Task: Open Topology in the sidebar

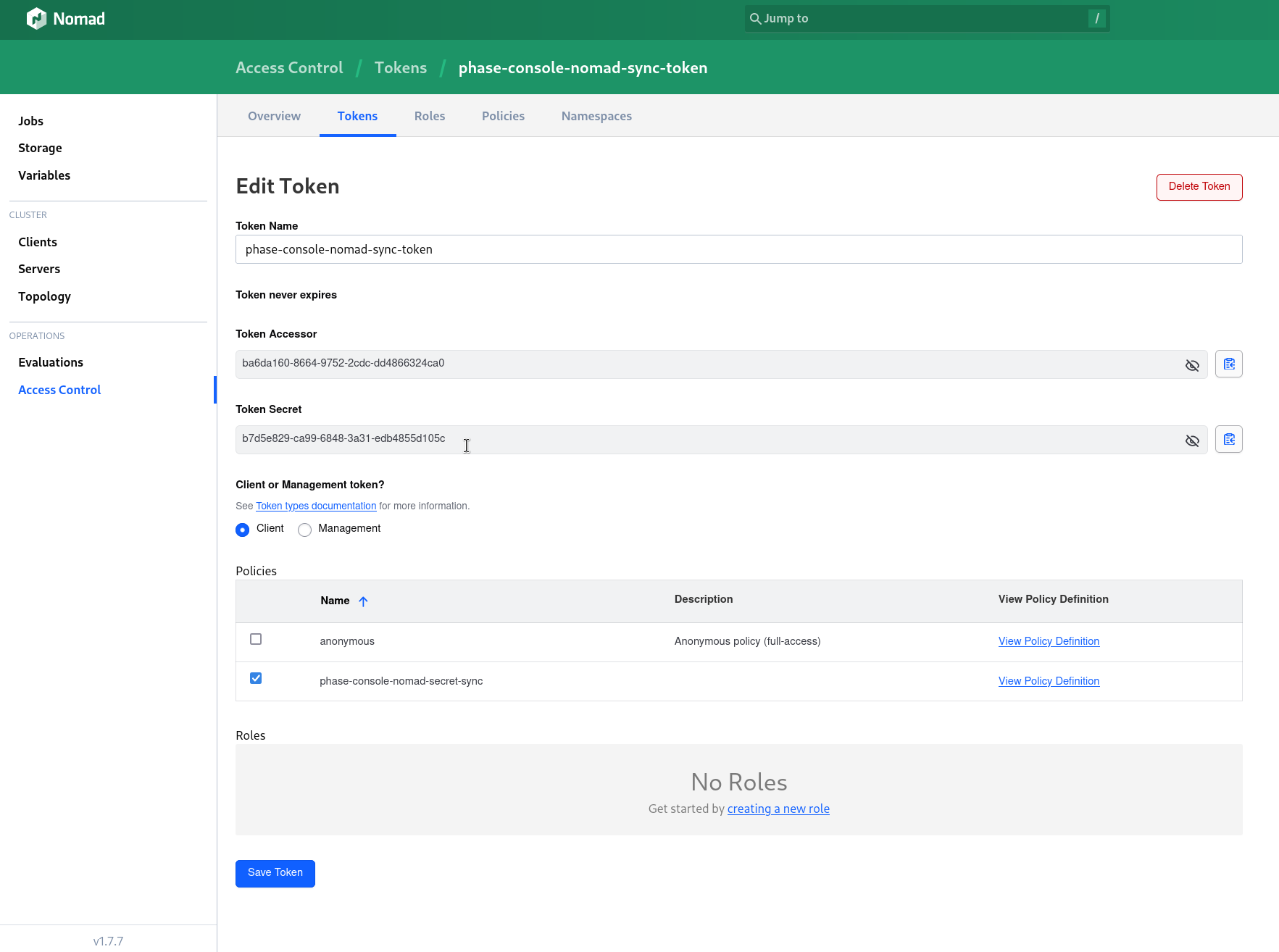Action: tap(44, 296)
